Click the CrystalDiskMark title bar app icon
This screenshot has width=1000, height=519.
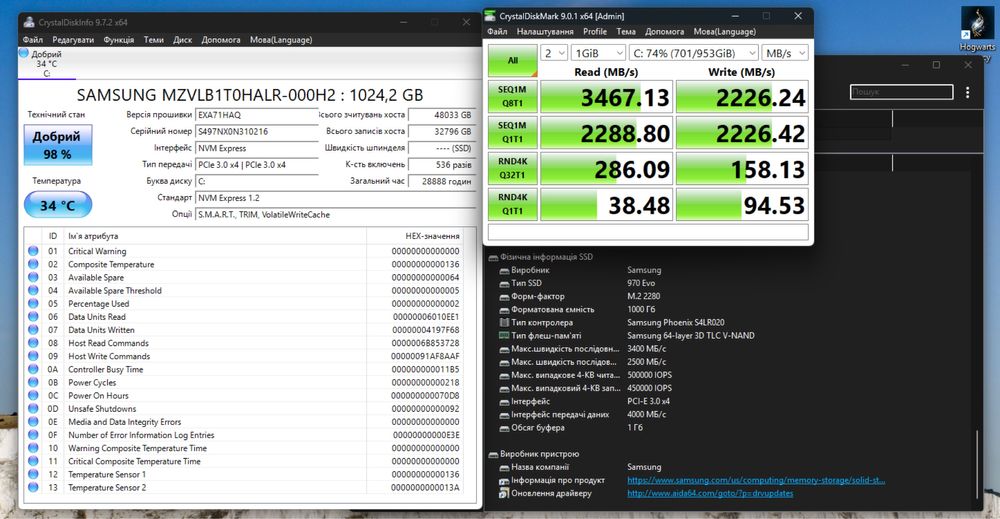tap(490, 16)
